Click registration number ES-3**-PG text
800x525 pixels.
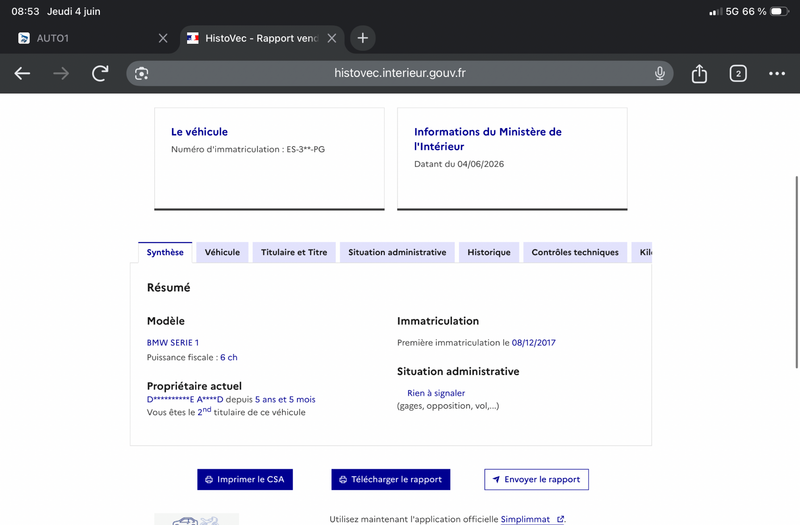click(x=305, y=149)
